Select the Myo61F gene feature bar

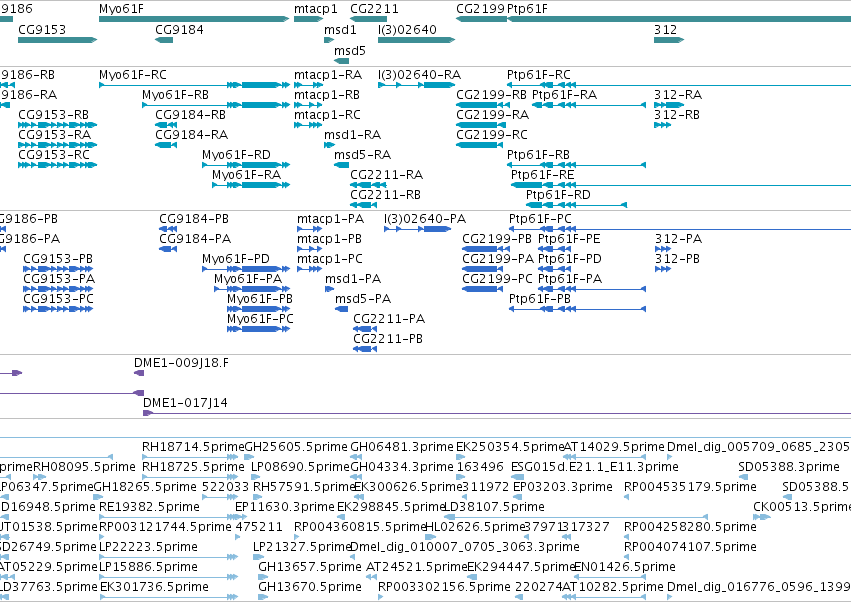click(x=194, y=19)
